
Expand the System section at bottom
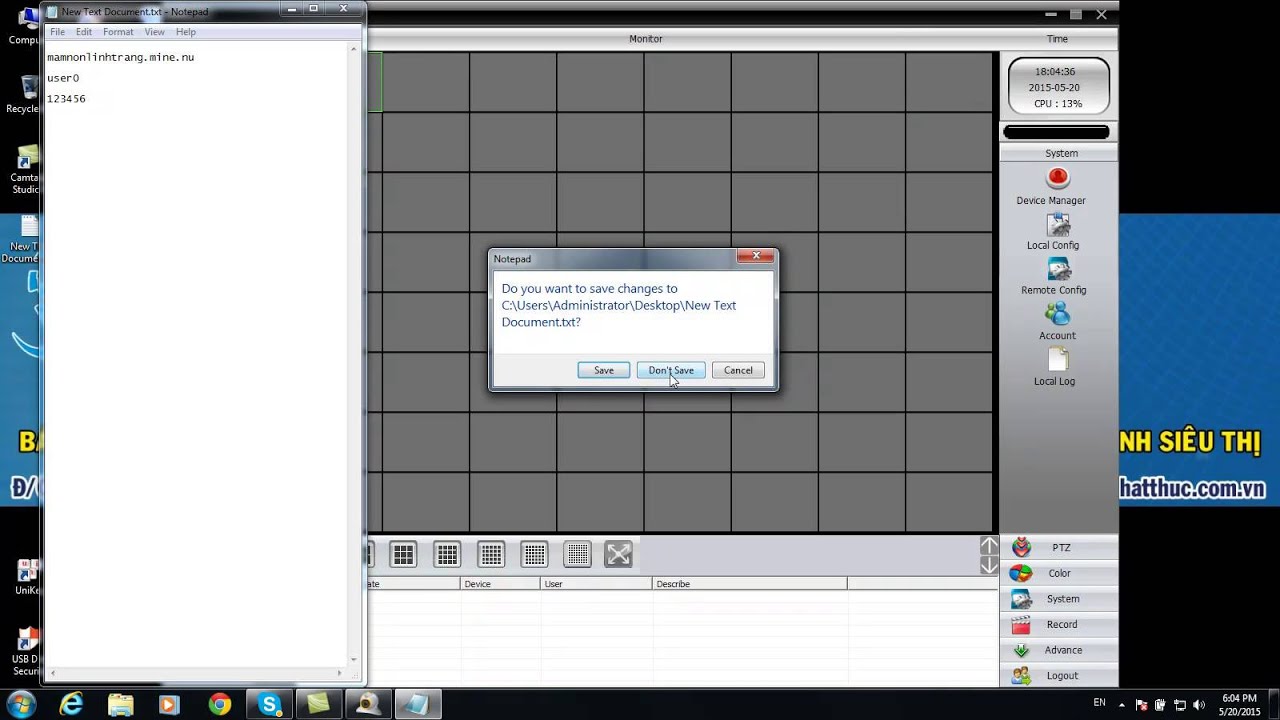[x=1059, y=599]
